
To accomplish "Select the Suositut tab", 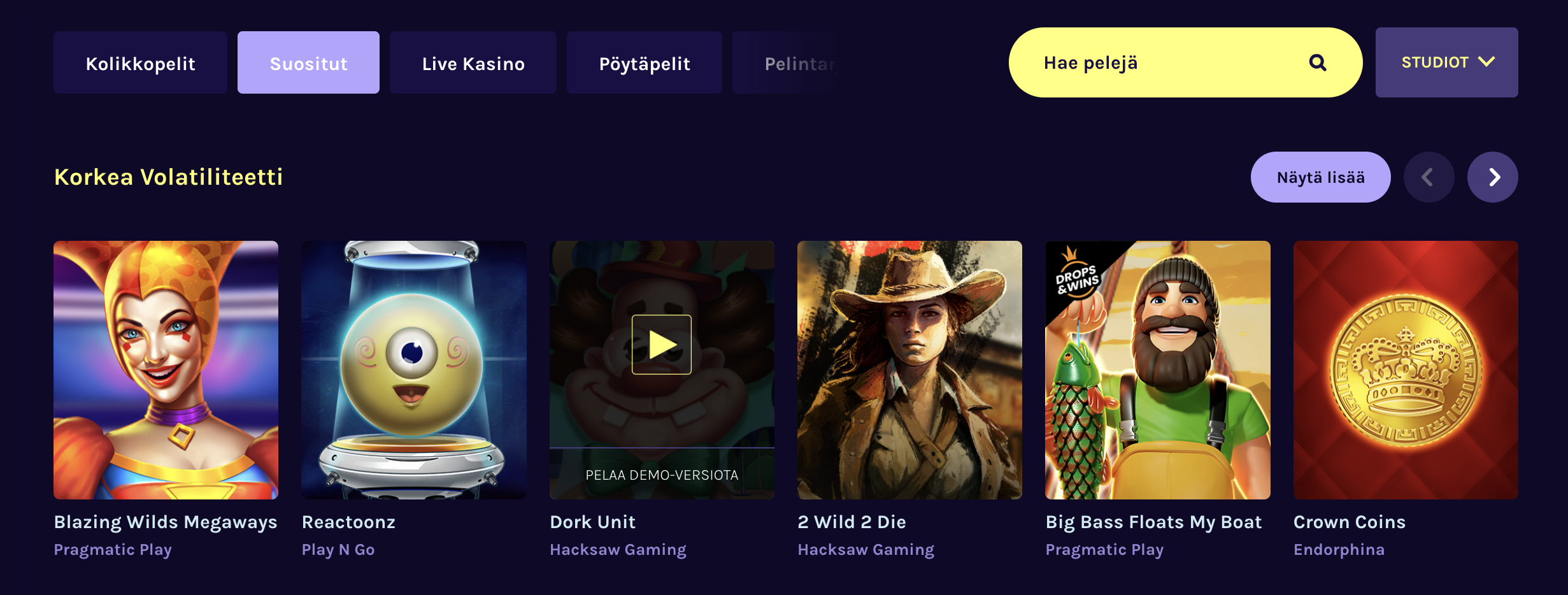I will click(x=308, y=63).
